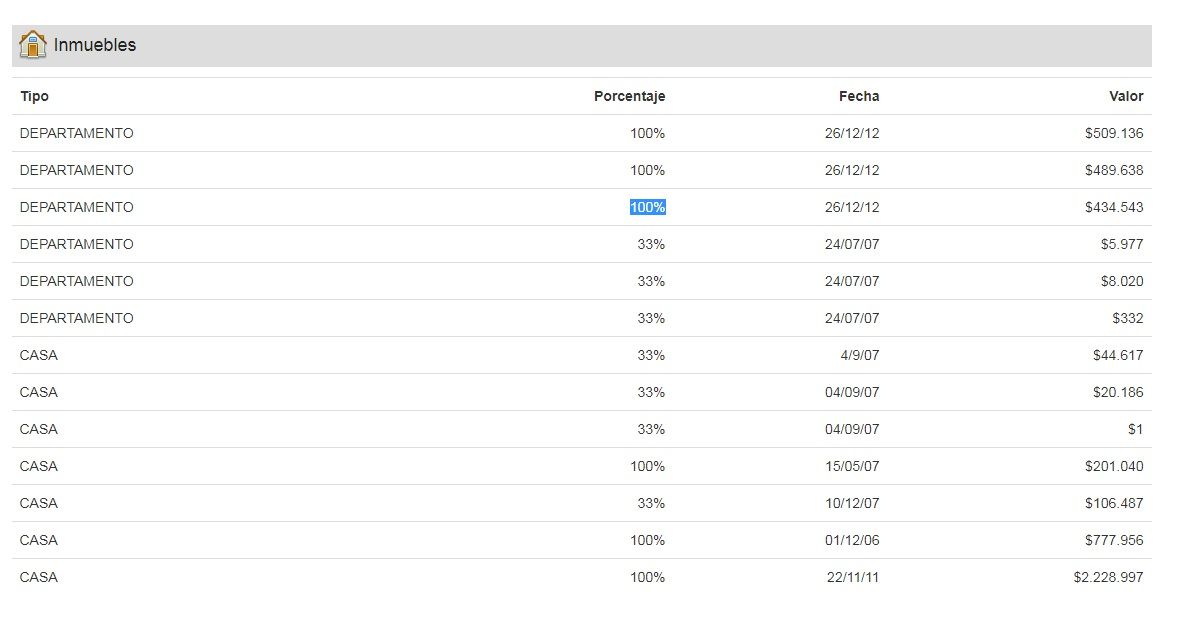Click the date 4/9/07
1182x629 pixels.
tap(860, 355)
